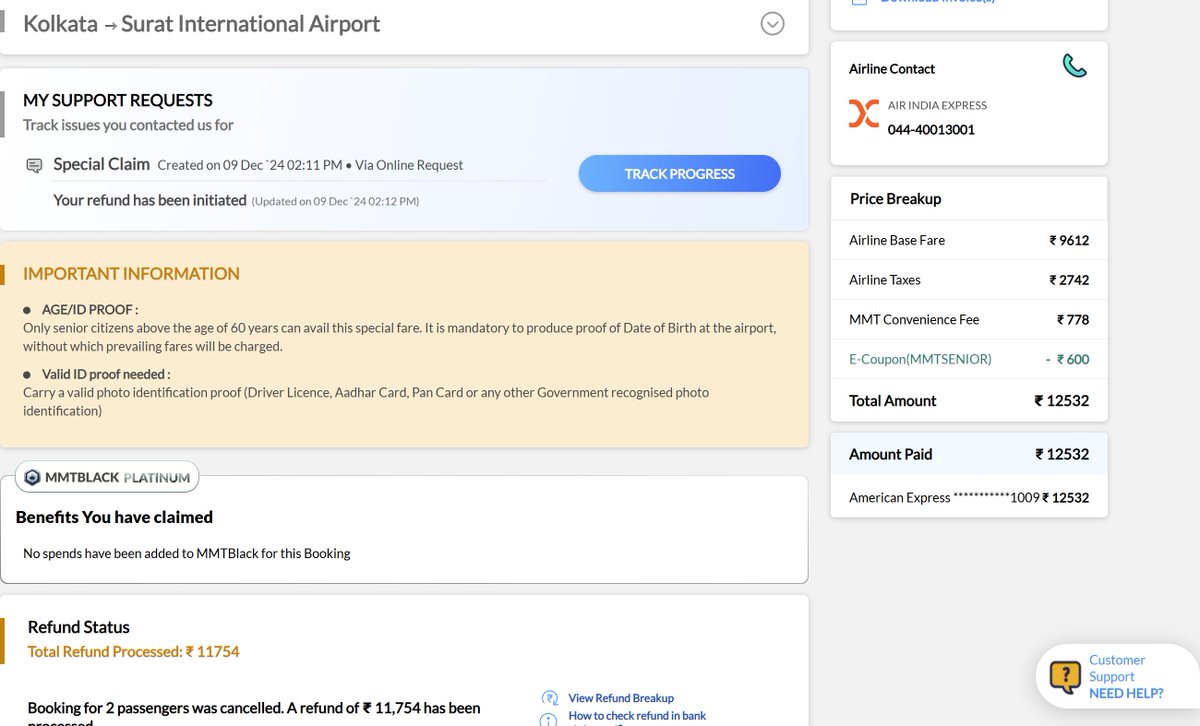Click the rupee refund icon beside View Refund Breakup

pos(550,698)
